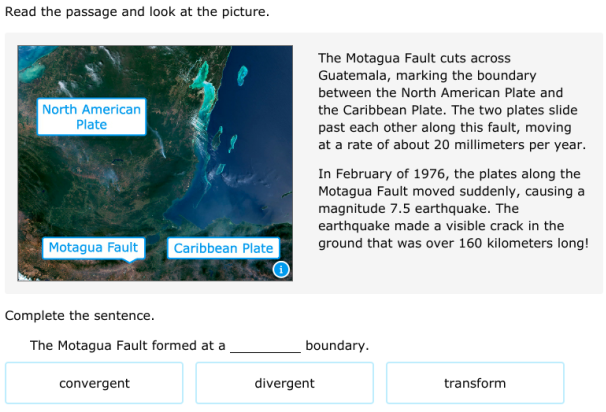Select the Caribbean Plate map label
This screenshot has height=412, width=606.
coord(223,248)
